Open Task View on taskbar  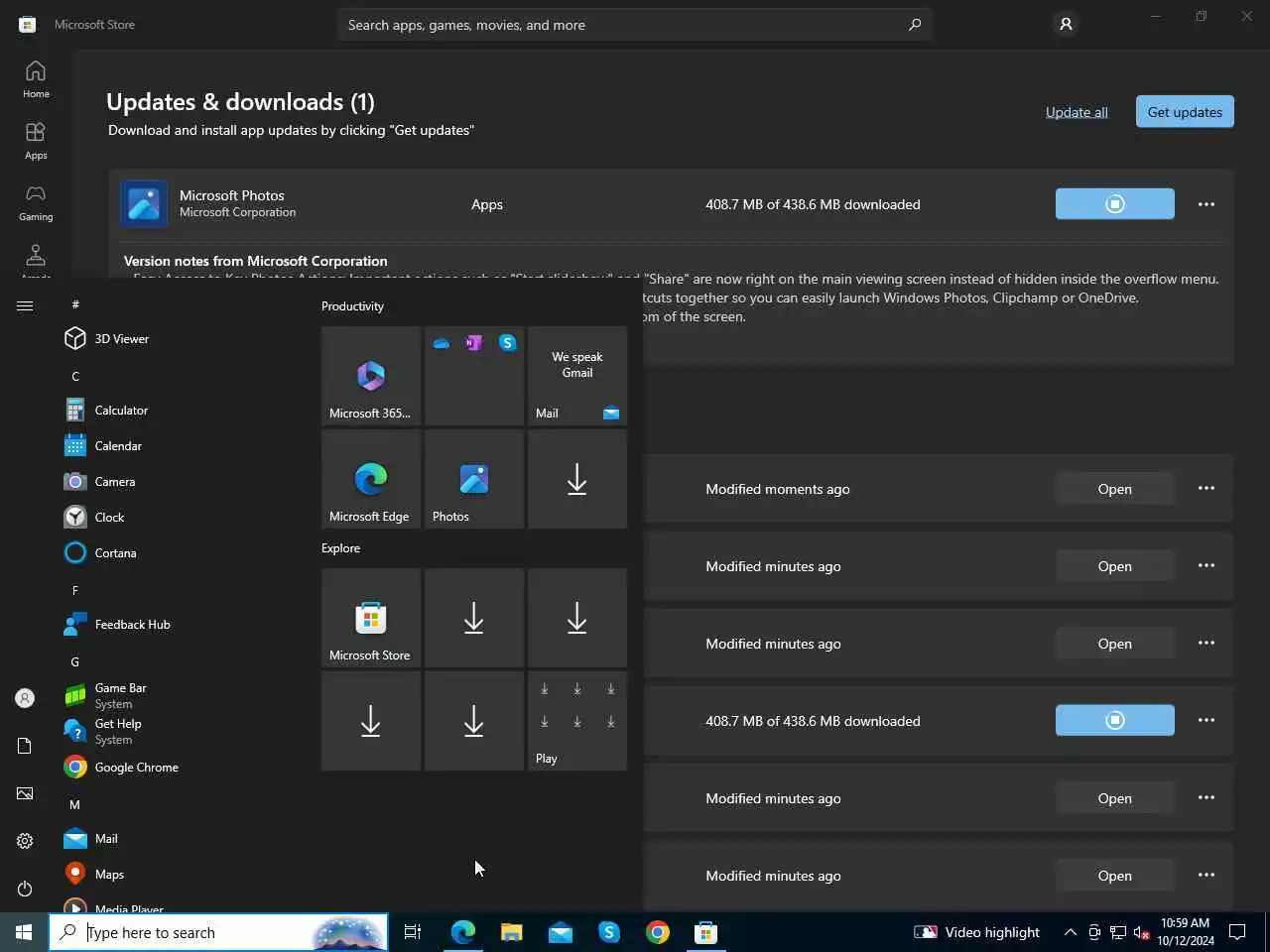pos(413,932)
